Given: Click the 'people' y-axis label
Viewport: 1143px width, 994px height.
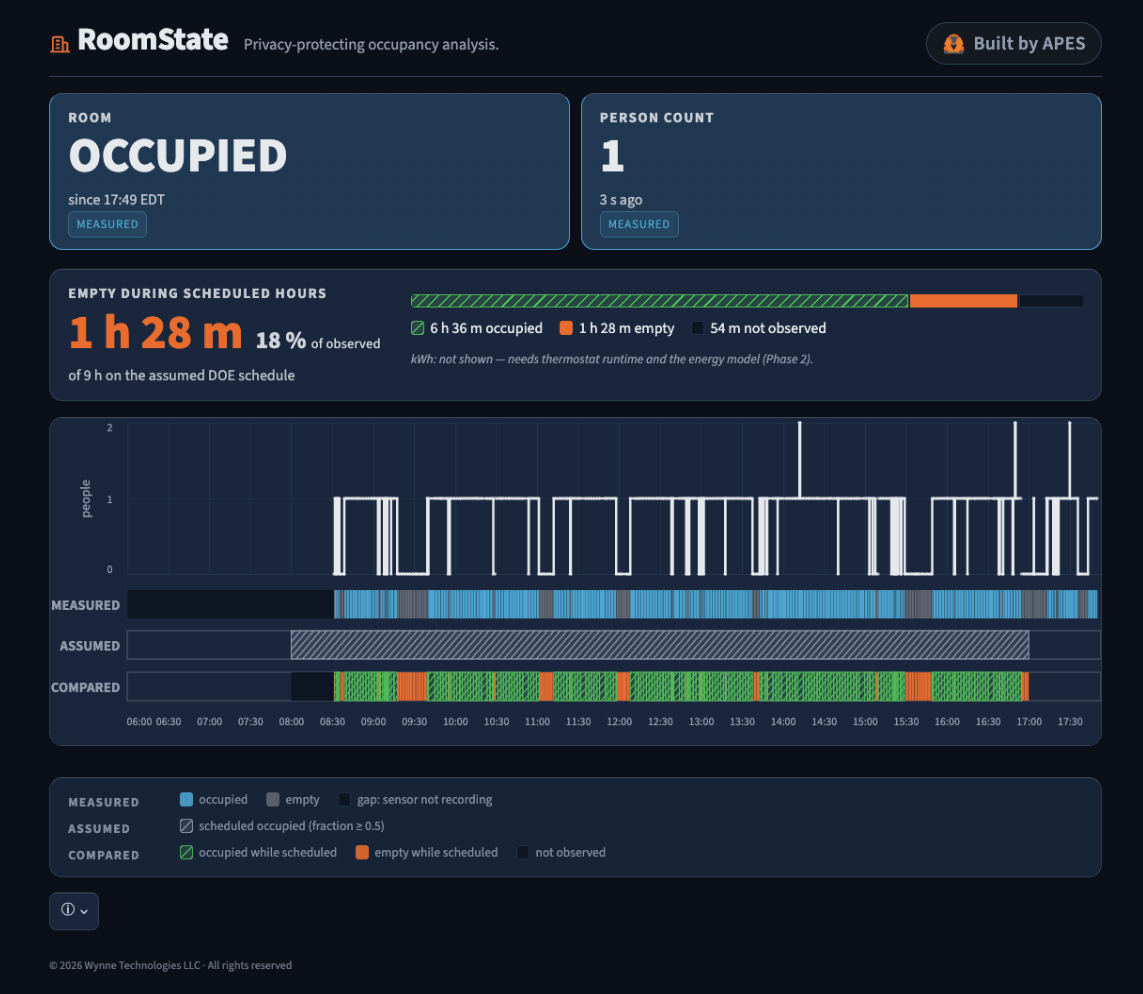Looking at the screenshot, I should (x=86, y=498).
